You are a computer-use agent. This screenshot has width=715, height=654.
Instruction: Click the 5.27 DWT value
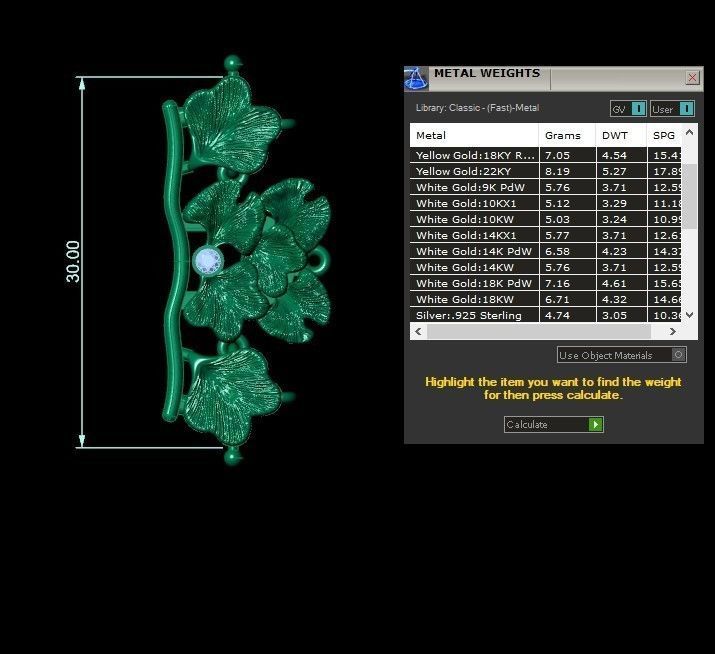click(x=614, y=171)
